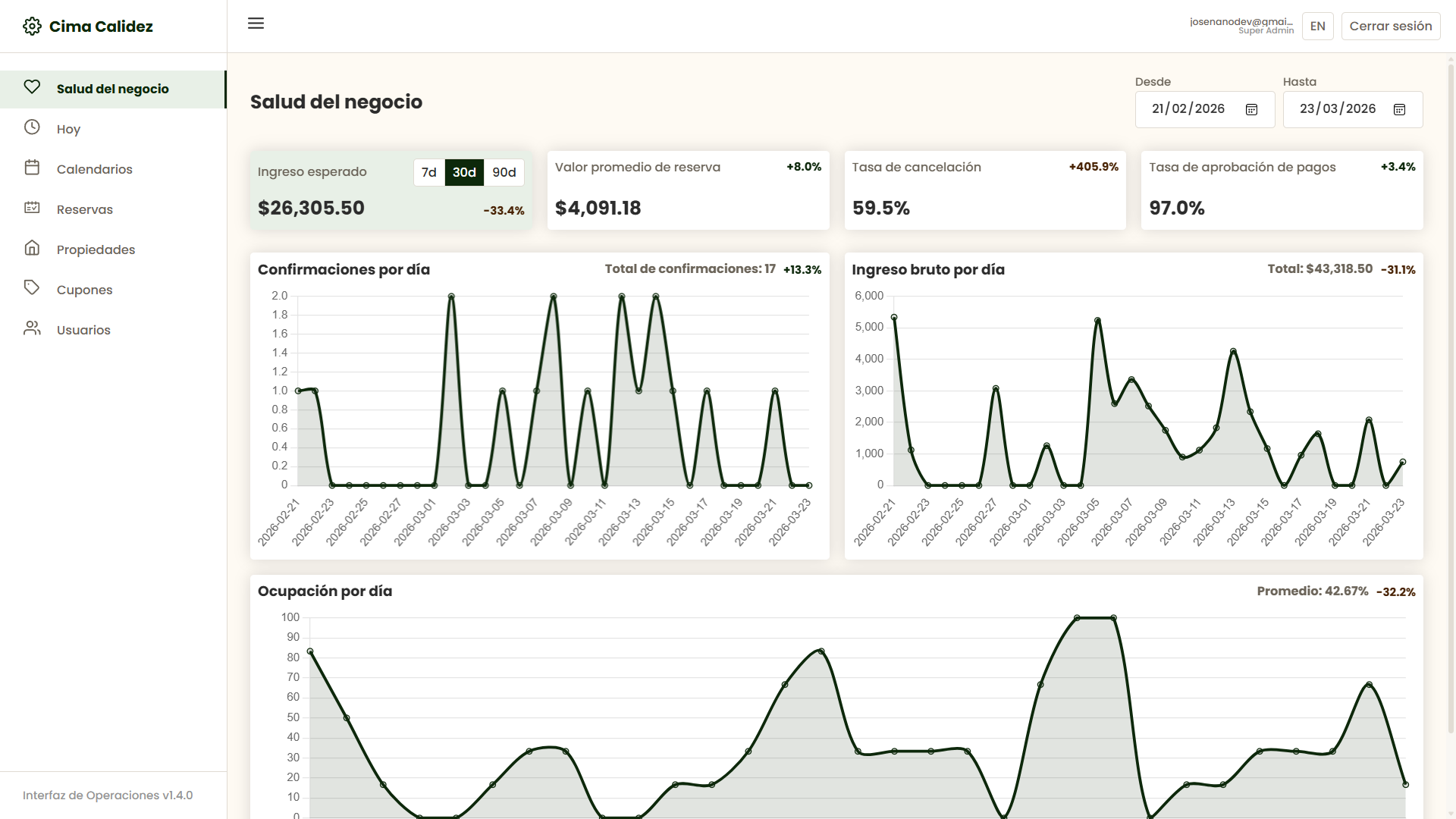Click the Ocupación por día chart title
The width and height of the screenshot is (1456, 819).
click(x=325, y=591)
